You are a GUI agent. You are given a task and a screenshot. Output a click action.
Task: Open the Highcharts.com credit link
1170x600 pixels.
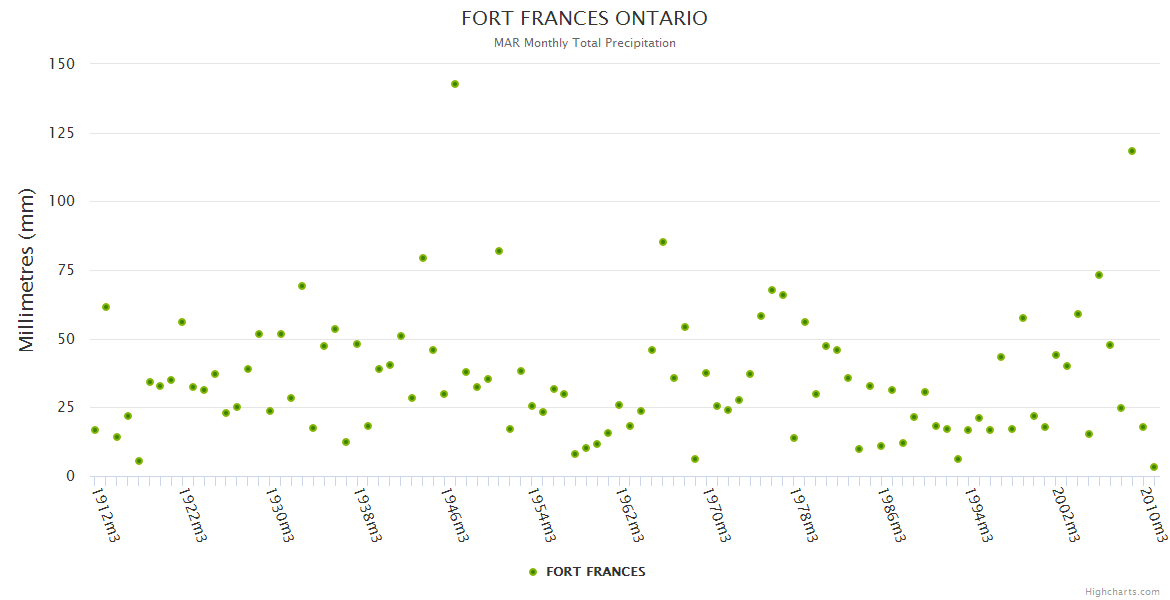click(x=1122, y=592)
